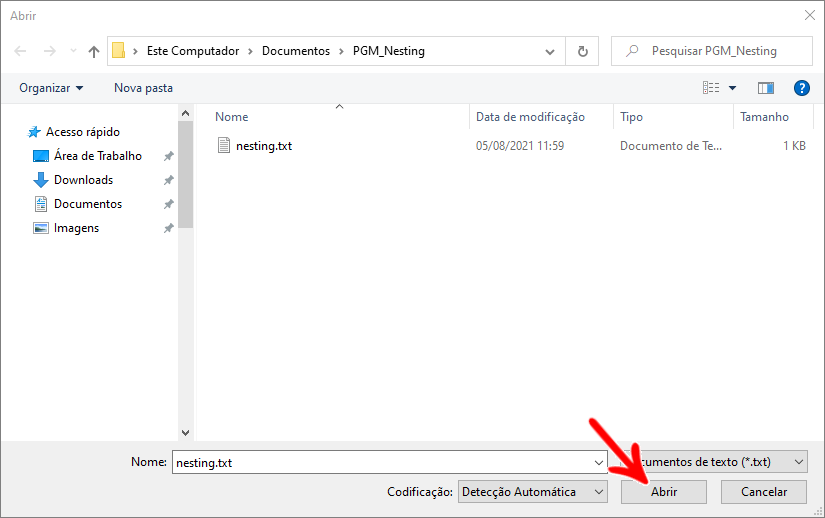
Task: Sort by Data de modificação column
Action: pos(530,117)
